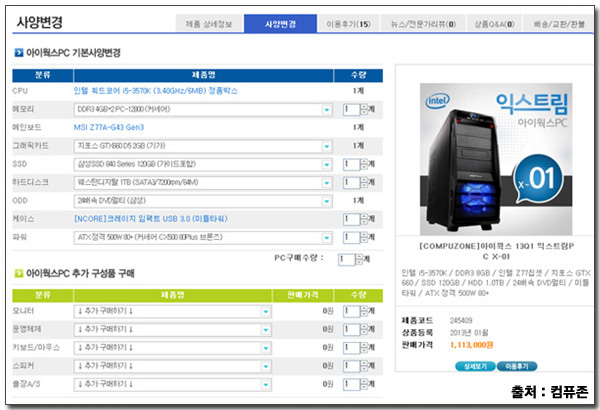Image resolution: width=600 pixels, height=410 pixels.
Task: Click the 운영체제 quantity stepper arrows
Action: tap(364, 329)
